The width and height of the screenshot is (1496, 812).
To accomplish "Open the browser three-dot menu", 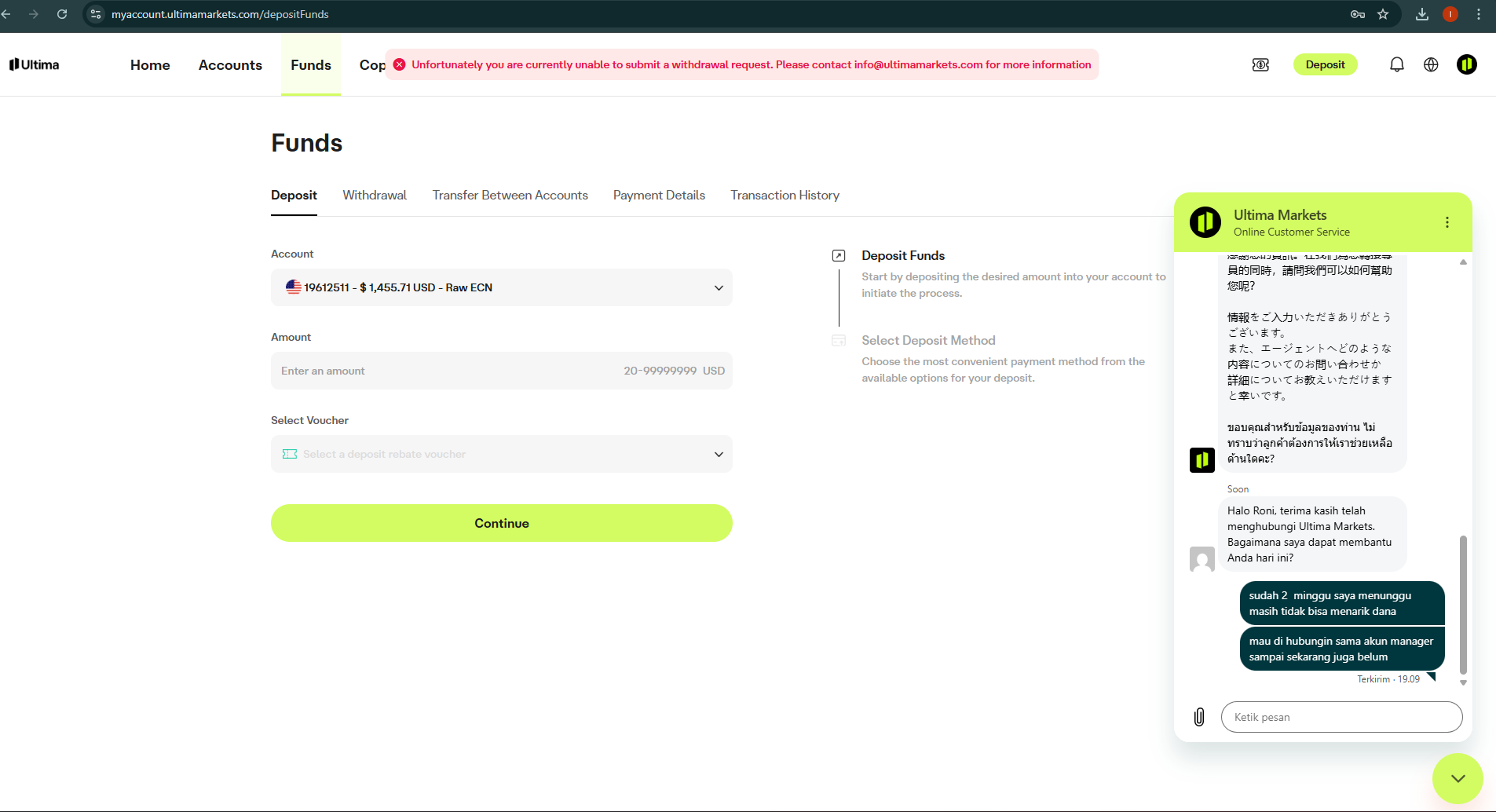I will [1479, 14].
